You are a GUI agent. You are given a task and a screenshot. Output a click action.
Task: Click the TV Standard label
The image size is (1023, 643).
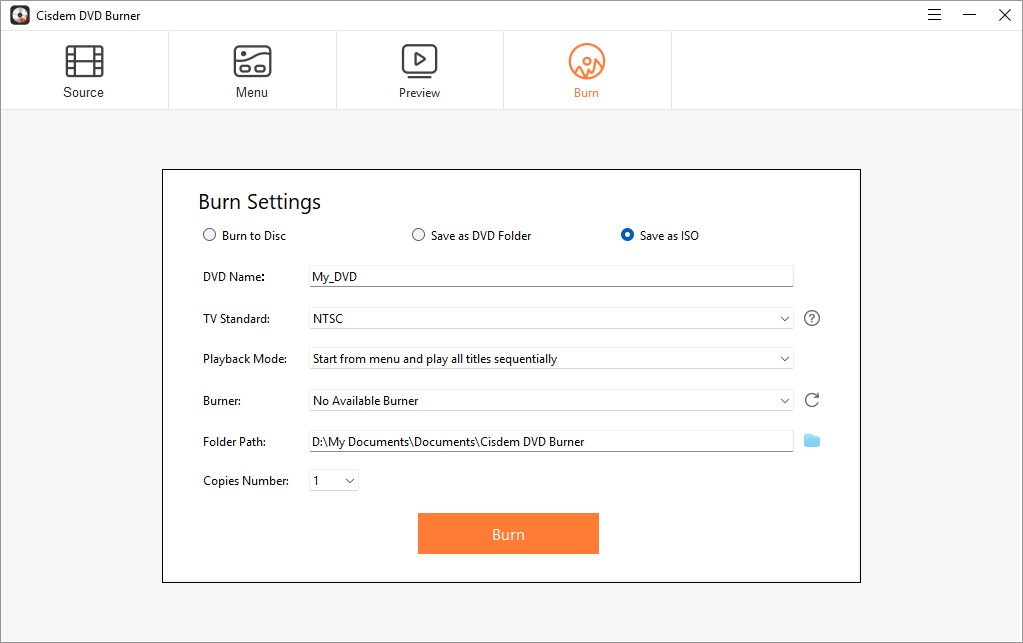[x=236, y=319]
